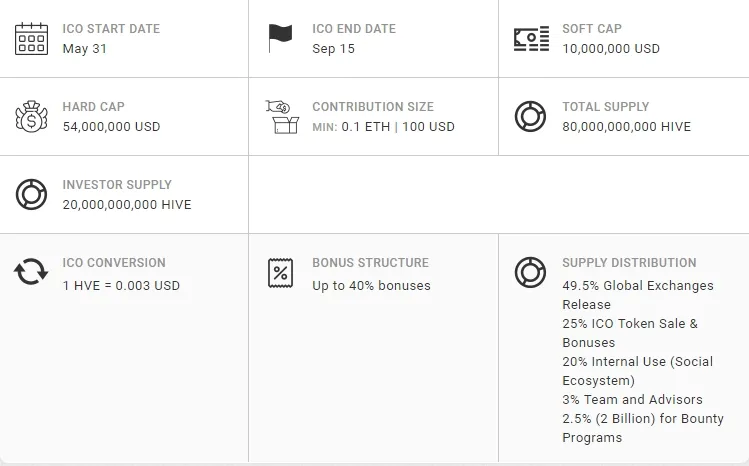Click the banknote icon beside Soft Cap

(x=531, y=39)
